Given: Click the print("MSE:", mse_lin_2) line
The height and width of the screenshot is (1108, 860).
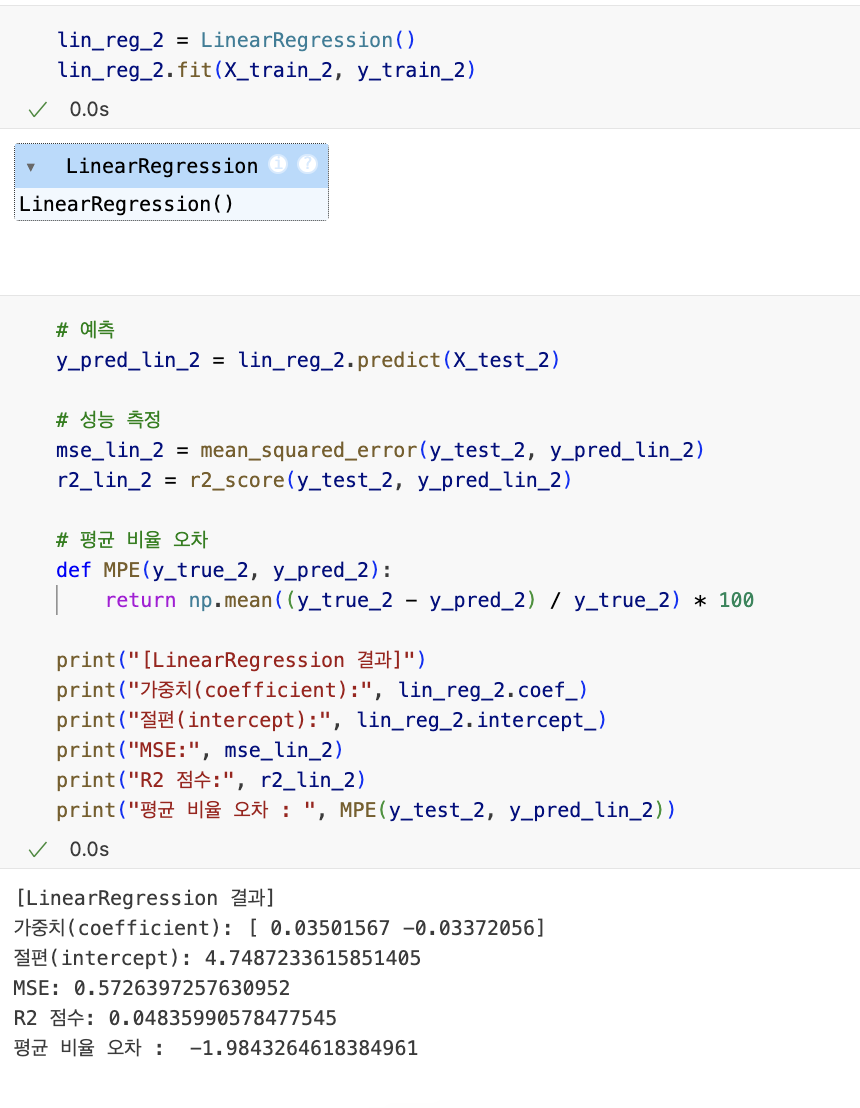Looking at the screenshot, I should [200, 750].
